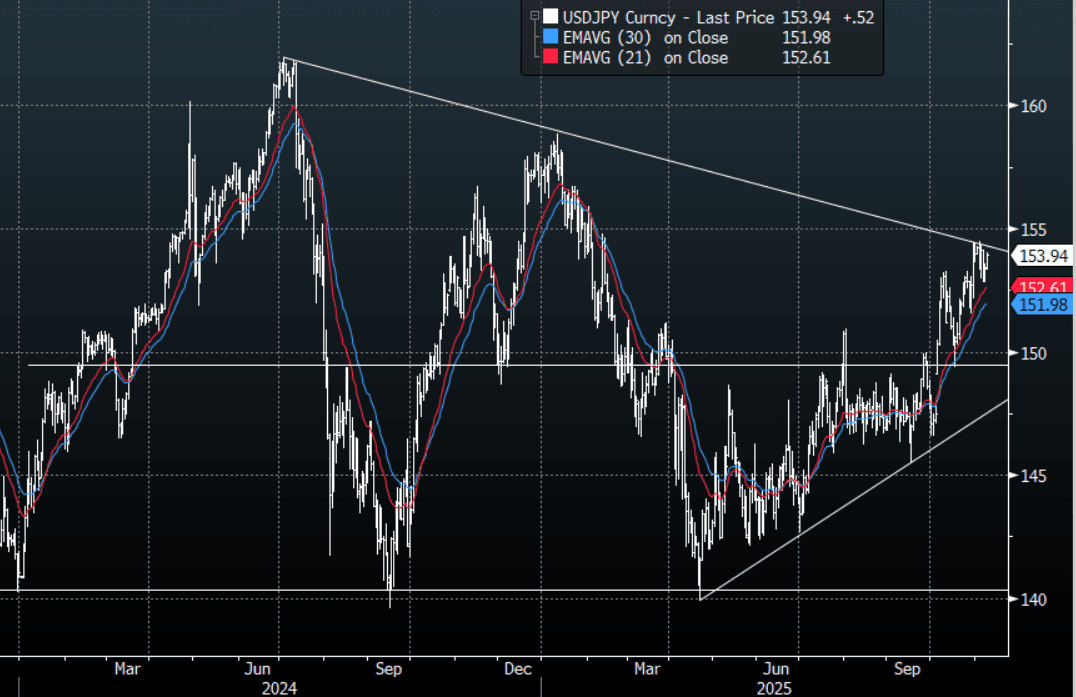
Task: Click the Dec label on time axis
Action: (517, 668)
